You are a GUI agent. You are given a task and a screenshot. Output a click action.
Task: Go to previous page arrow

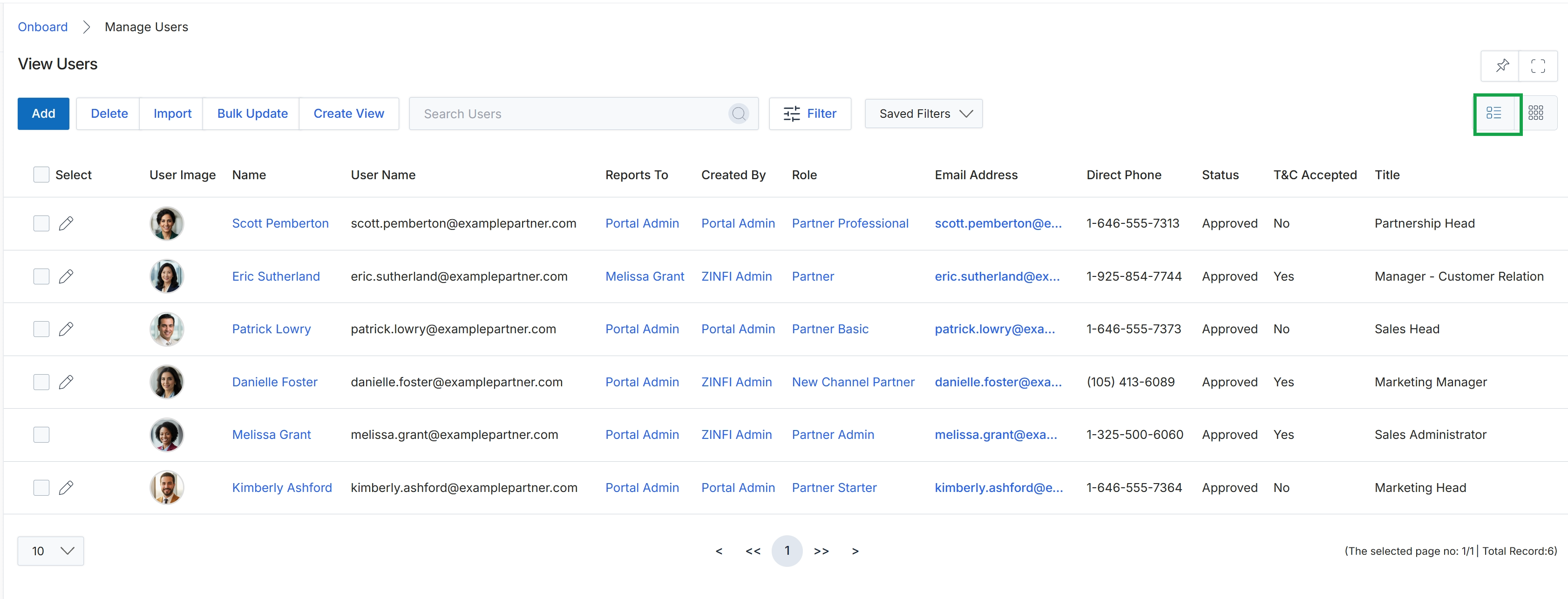[719, 551]
